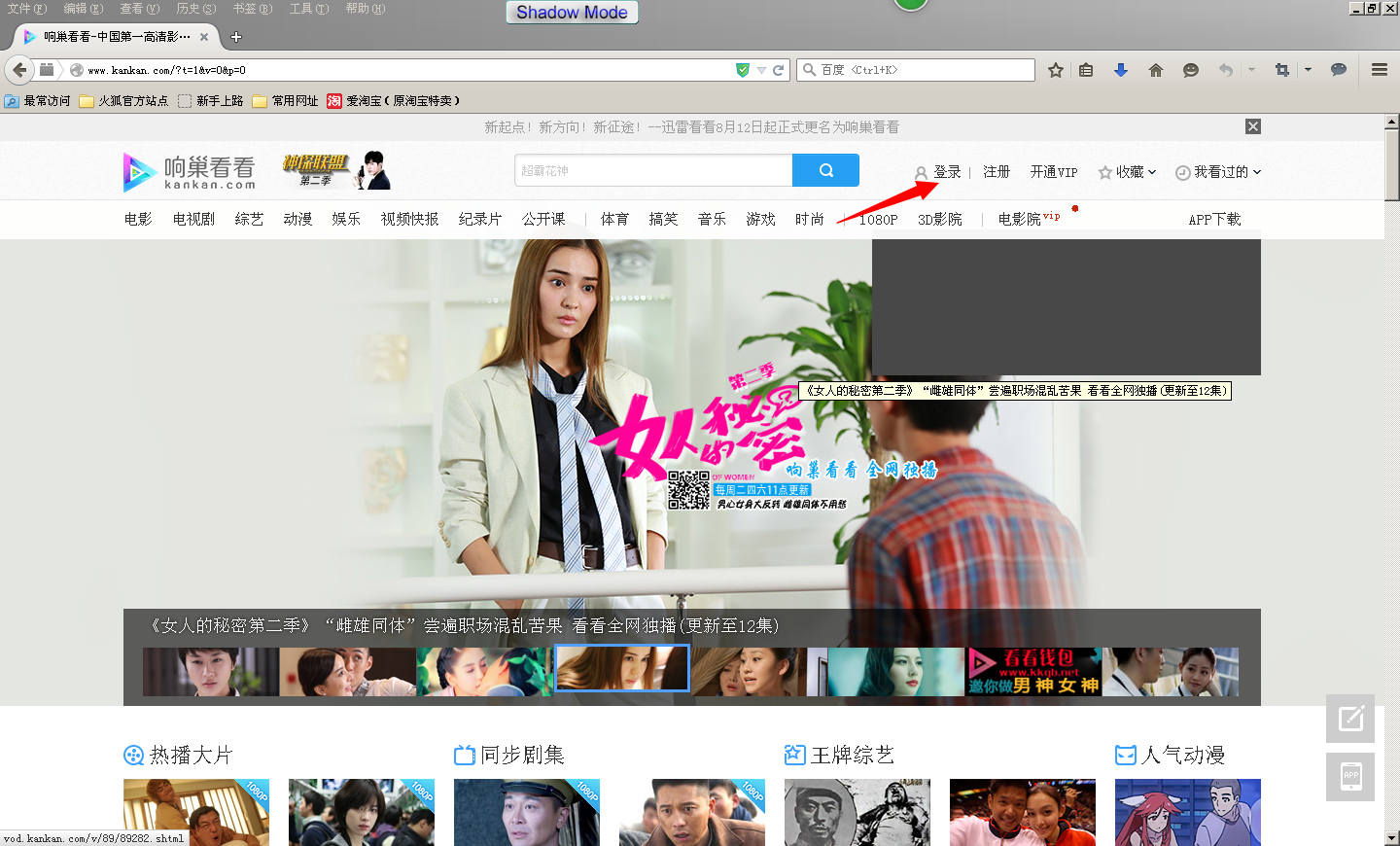1400x846 pixels.
Task: Open the 火狐官方站点 bookmark folder
Action: [123, 101]
